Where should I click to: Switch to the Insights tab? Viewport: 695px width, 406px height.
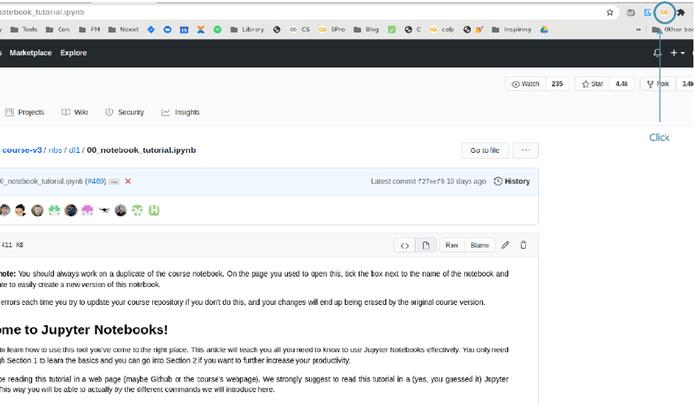coord(180,112)
